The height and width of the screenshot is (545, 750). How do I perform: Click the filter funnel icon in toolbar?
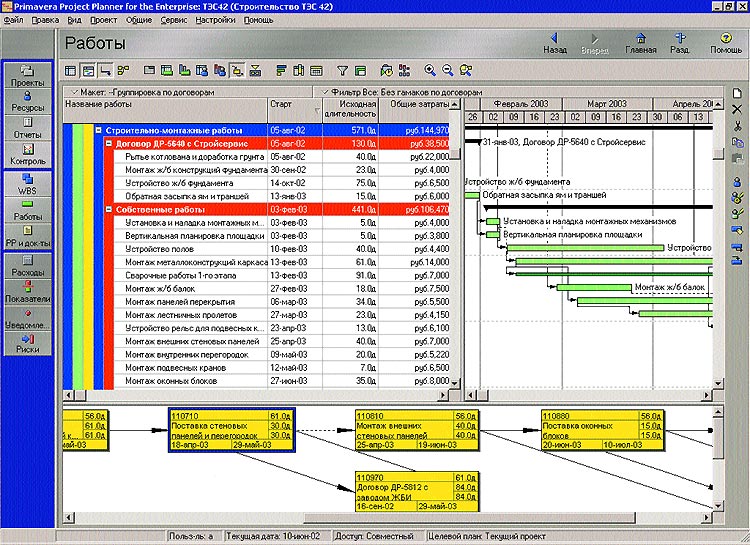[342, 71]
